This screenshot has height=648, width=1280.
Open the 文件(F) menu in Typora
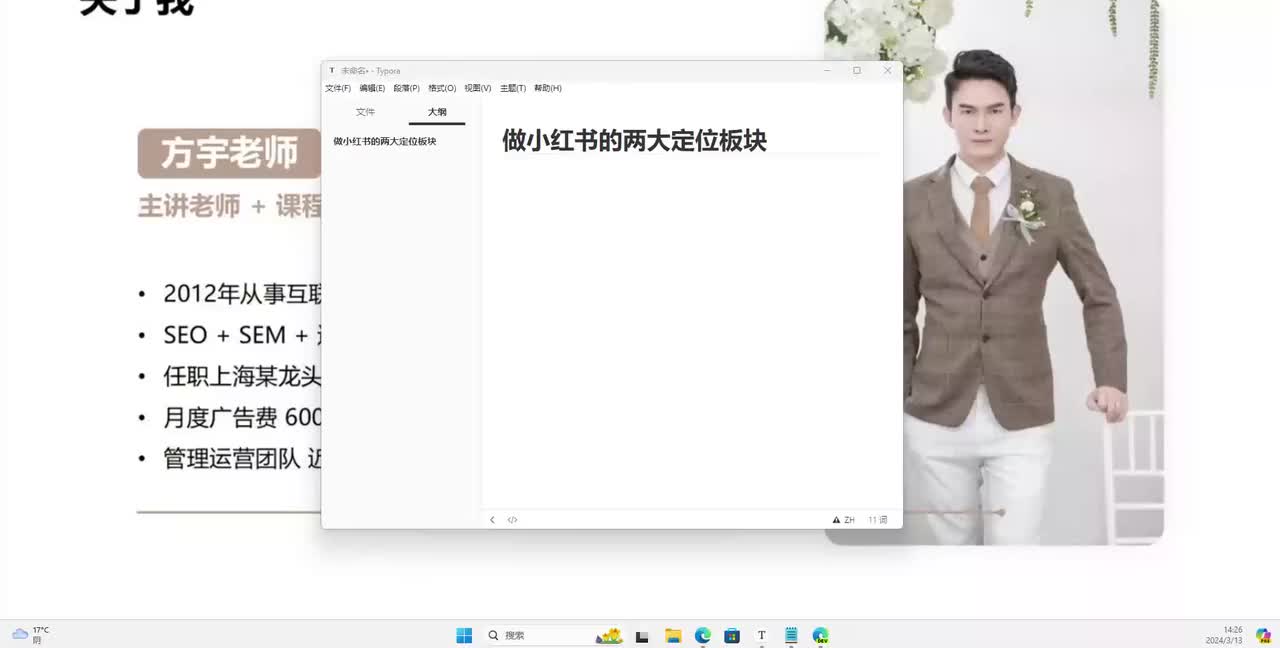pyautogui.click(x=338, y=88)
